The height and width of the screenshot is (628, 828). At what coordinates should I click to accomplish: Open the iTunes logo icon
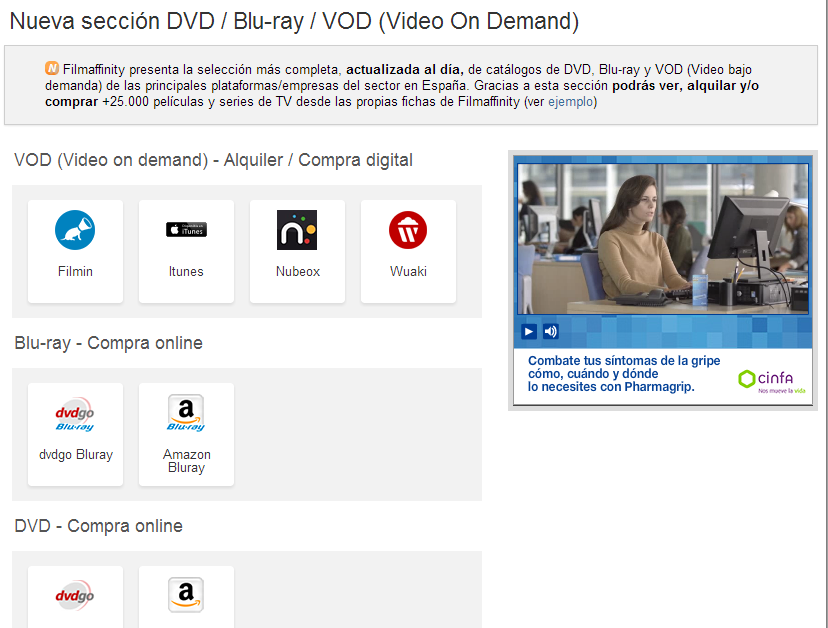[186, 230]
